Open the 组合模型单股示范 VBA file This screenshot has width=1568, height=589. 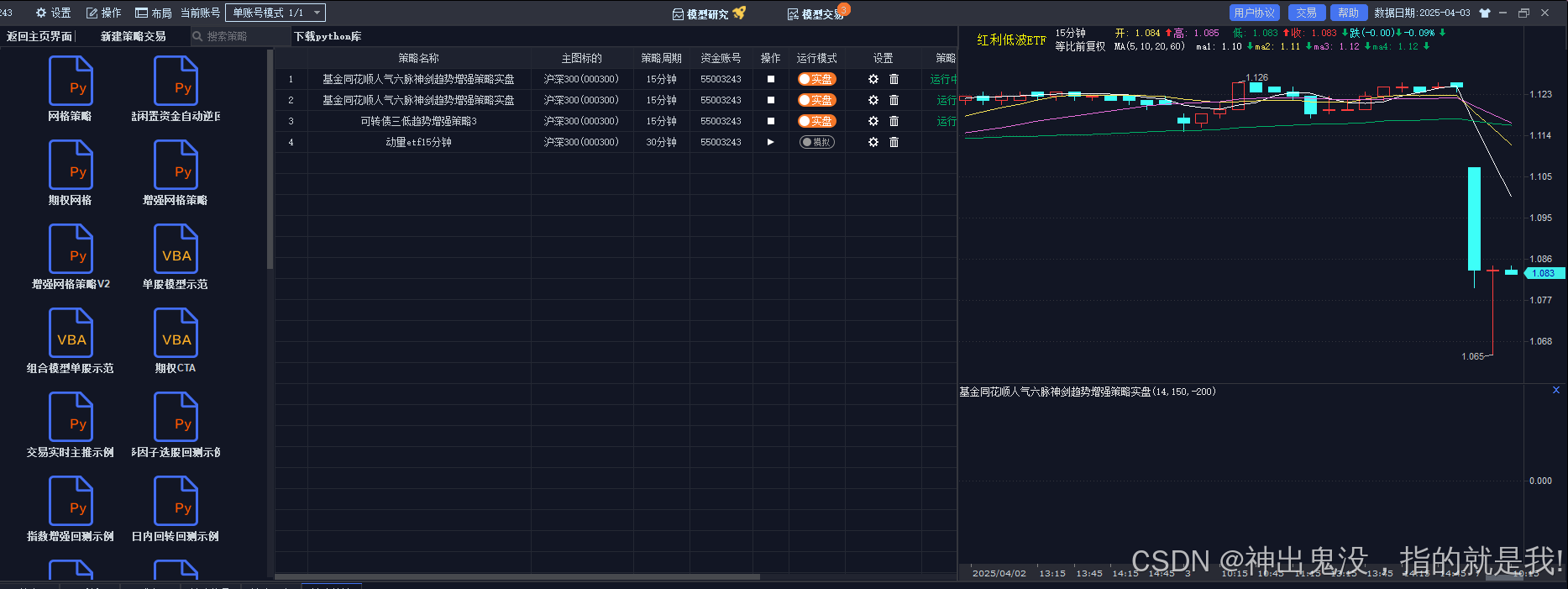point(71,333)
